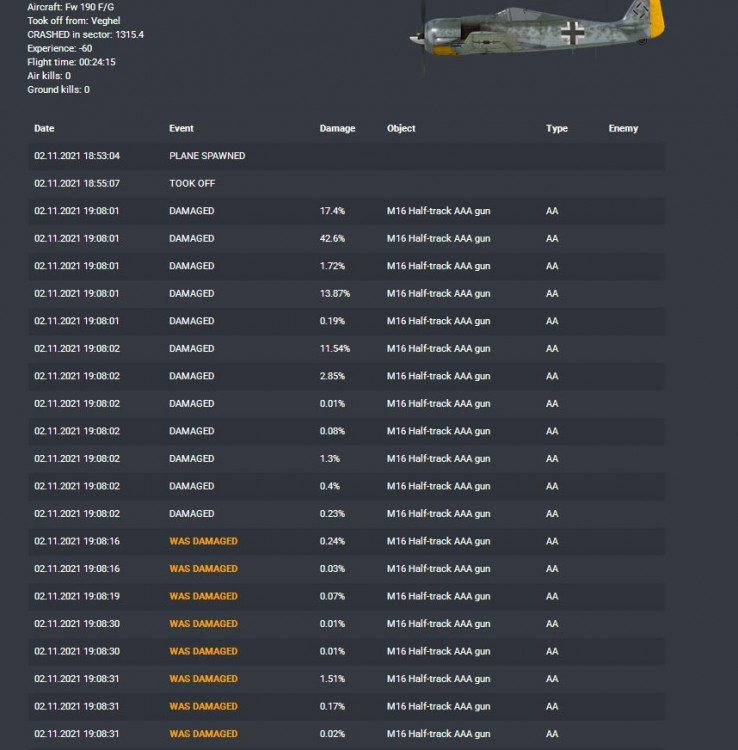
Task: Open the WAS DAMAGED event with 1.51% damage
Action: click(203, 679)
